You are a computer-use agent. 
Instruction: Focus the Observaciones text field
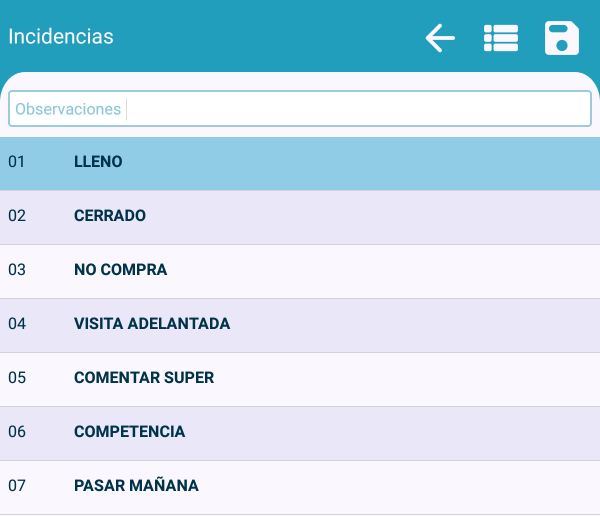tap(300, 109)
